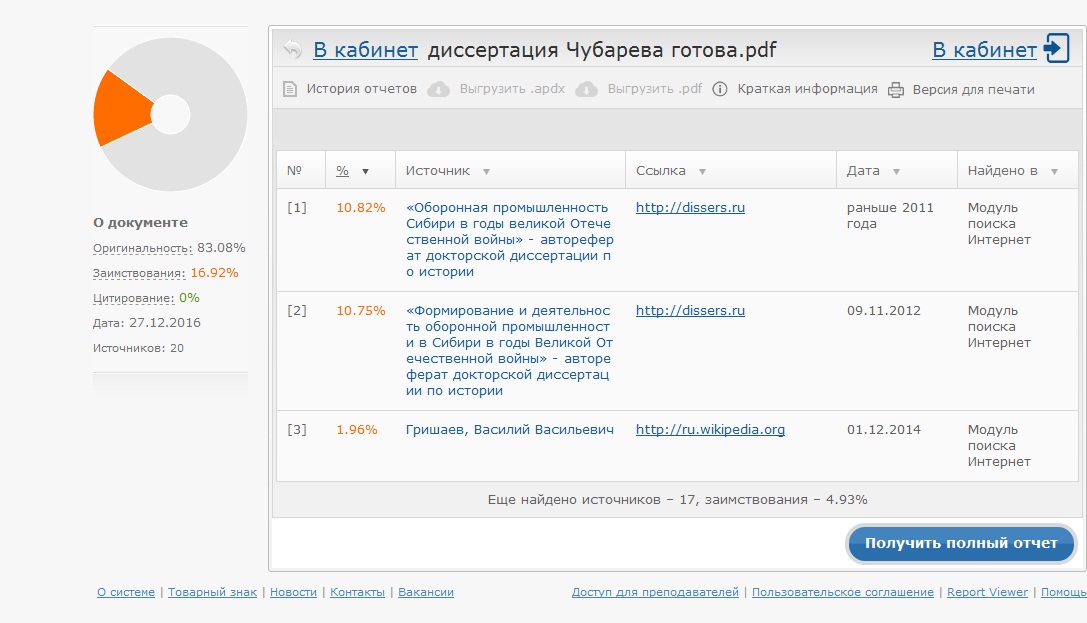Click the История отчетов document icon
1087x623 pixels.
pyautogui.click(x=290, y=89)
